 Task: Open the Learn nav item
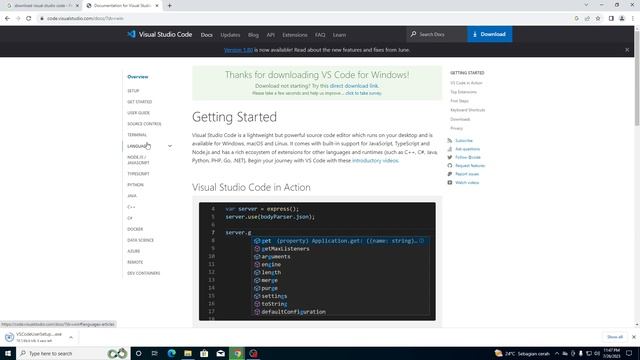click(339, 35)
